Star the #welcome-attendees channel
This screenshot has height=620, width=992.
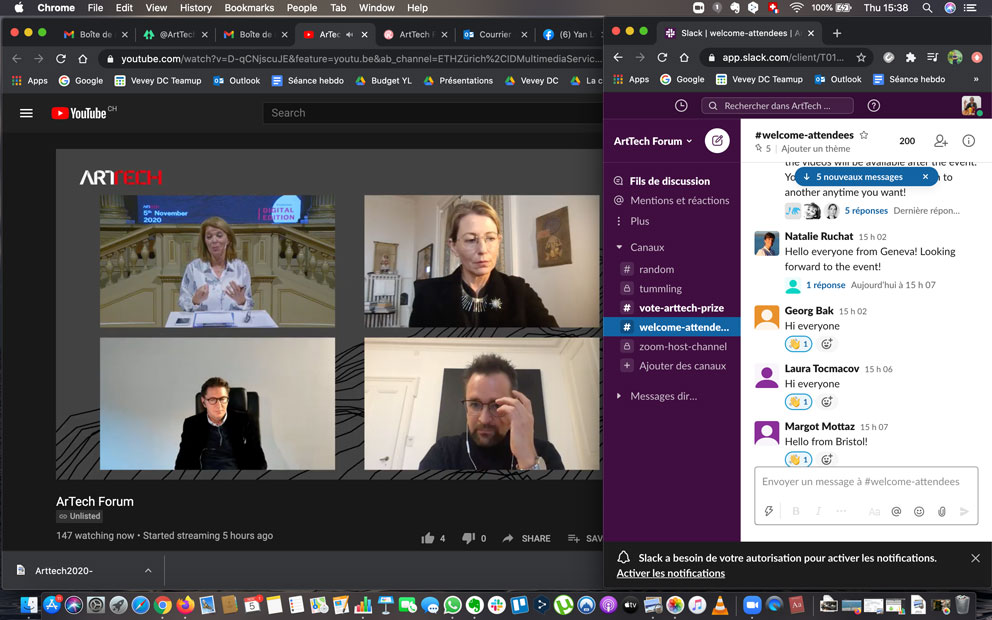click(864, 135)
